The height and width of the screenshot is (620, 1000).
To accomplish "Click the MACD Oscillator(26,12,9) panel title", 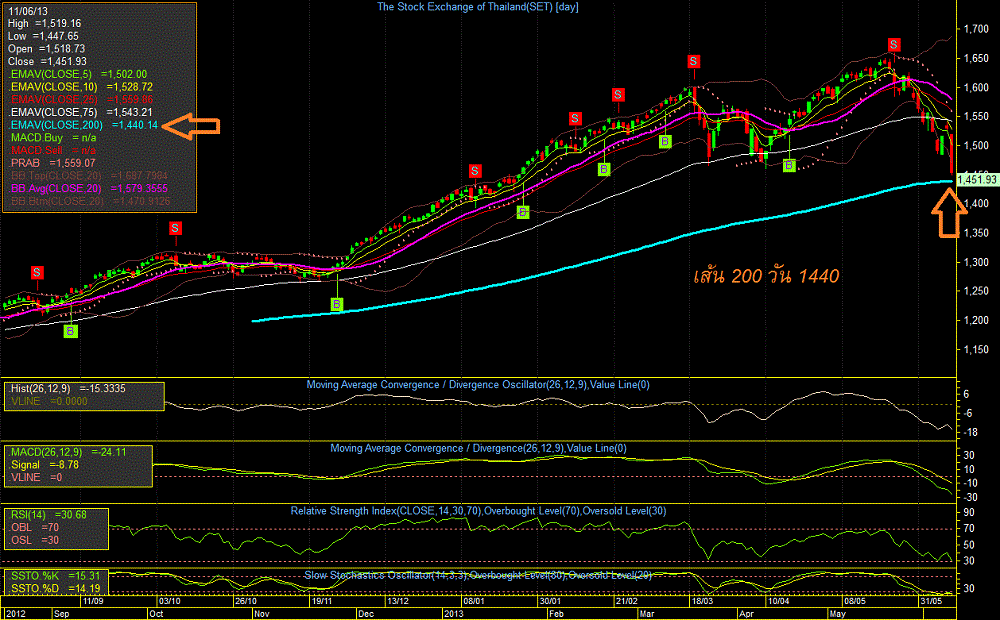I will coord(478,385).
